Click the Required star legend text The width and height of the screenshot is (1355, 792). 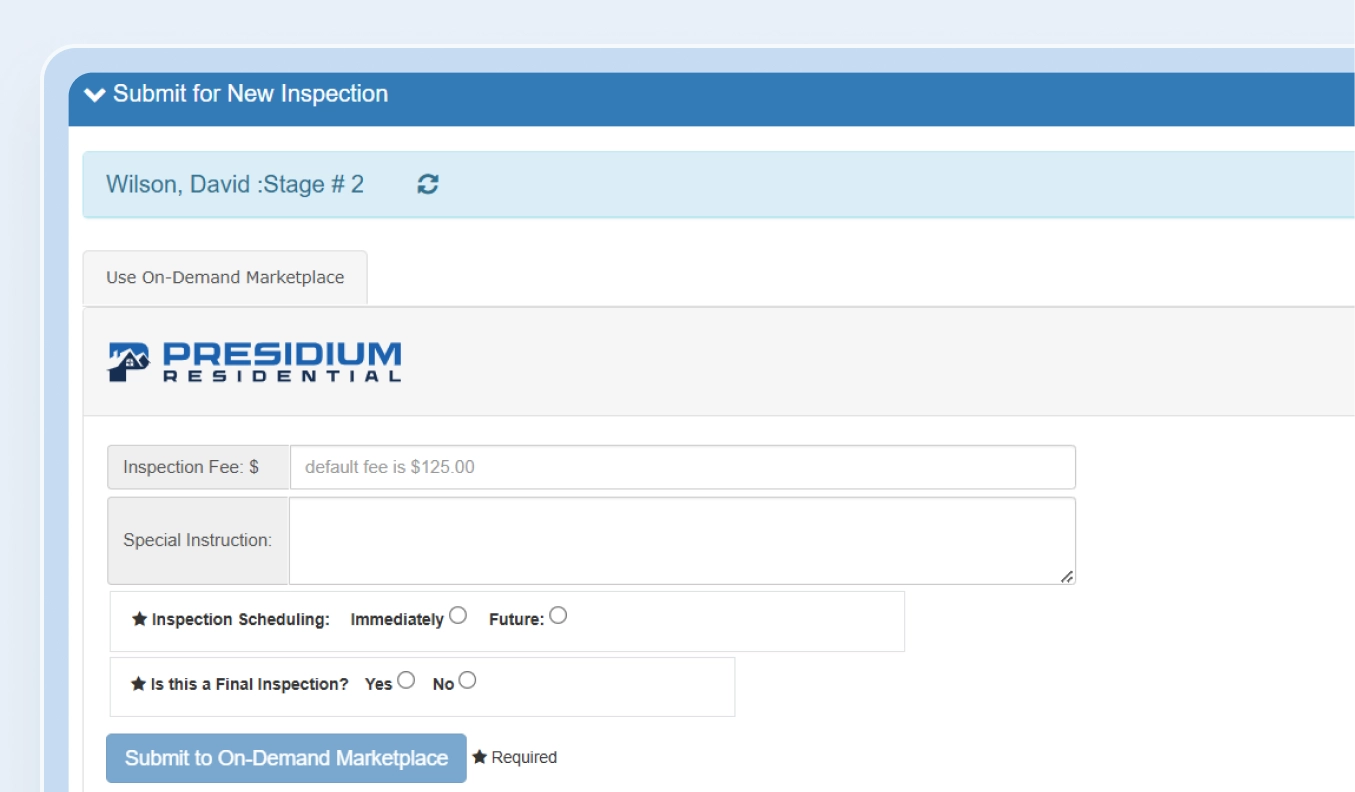click(x=514, y=758)
